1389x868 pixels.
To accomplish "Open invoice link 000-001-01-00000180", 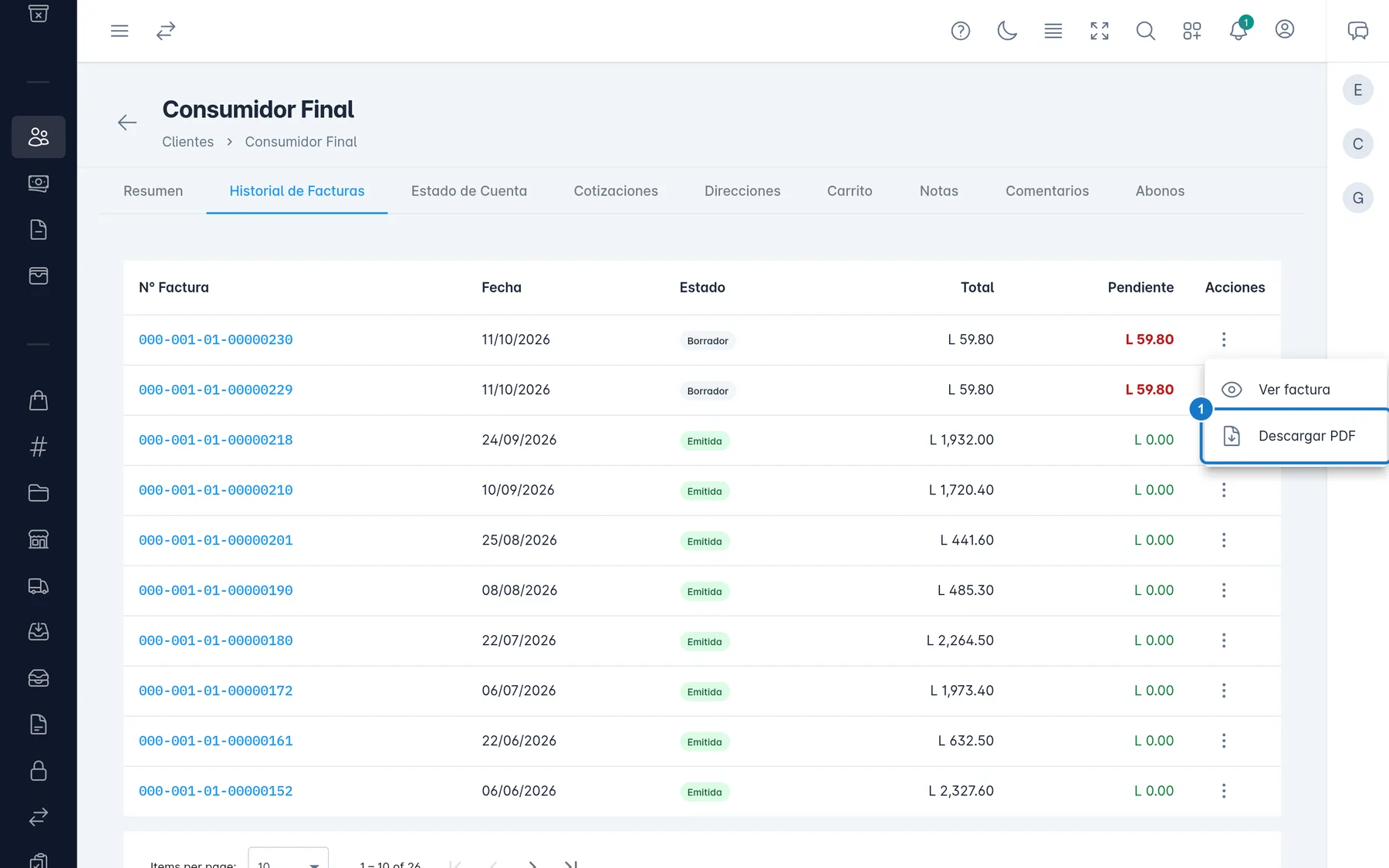I will (x=216, y=640).
